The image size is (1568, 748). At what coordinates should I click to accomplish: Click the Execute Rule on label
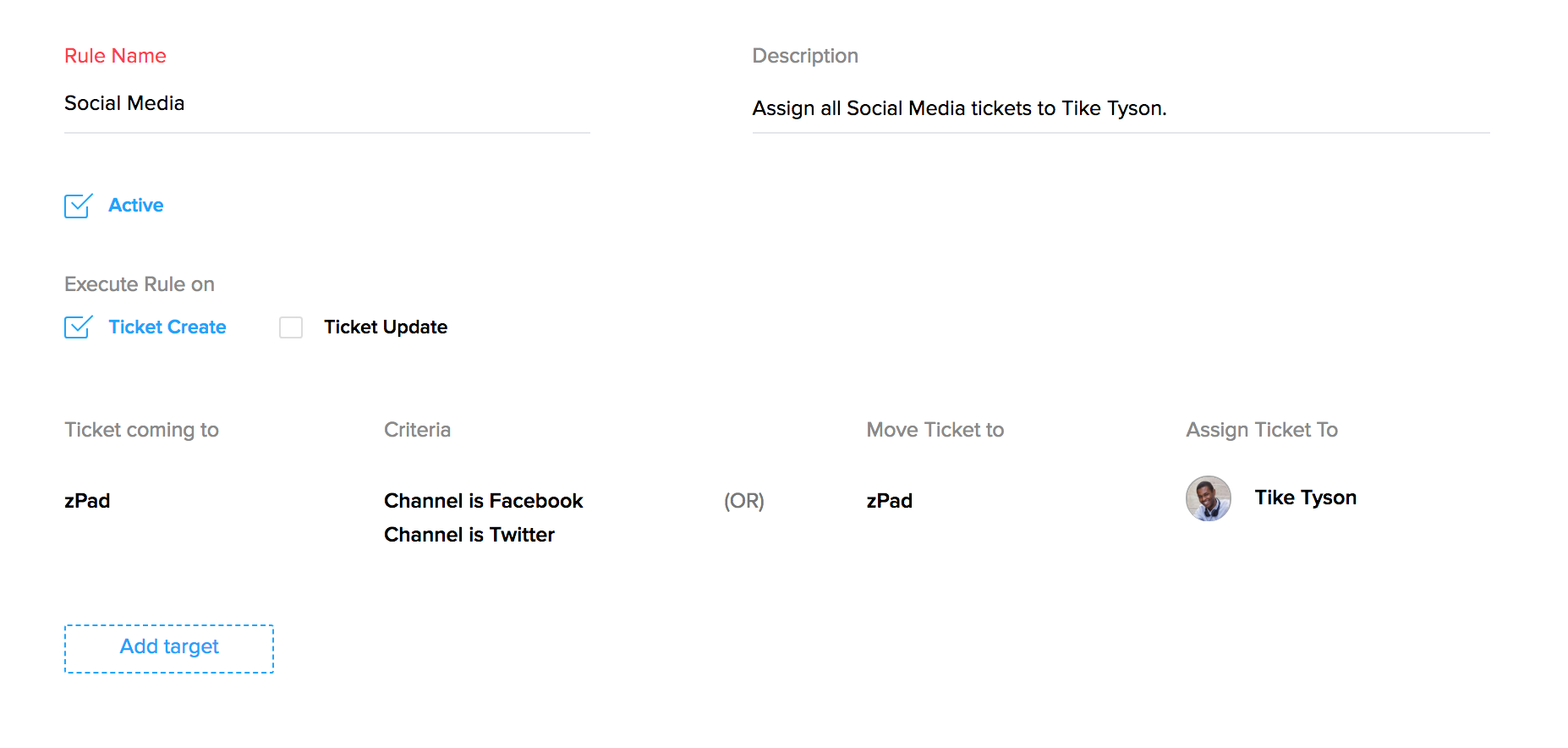tap(140, 284)
